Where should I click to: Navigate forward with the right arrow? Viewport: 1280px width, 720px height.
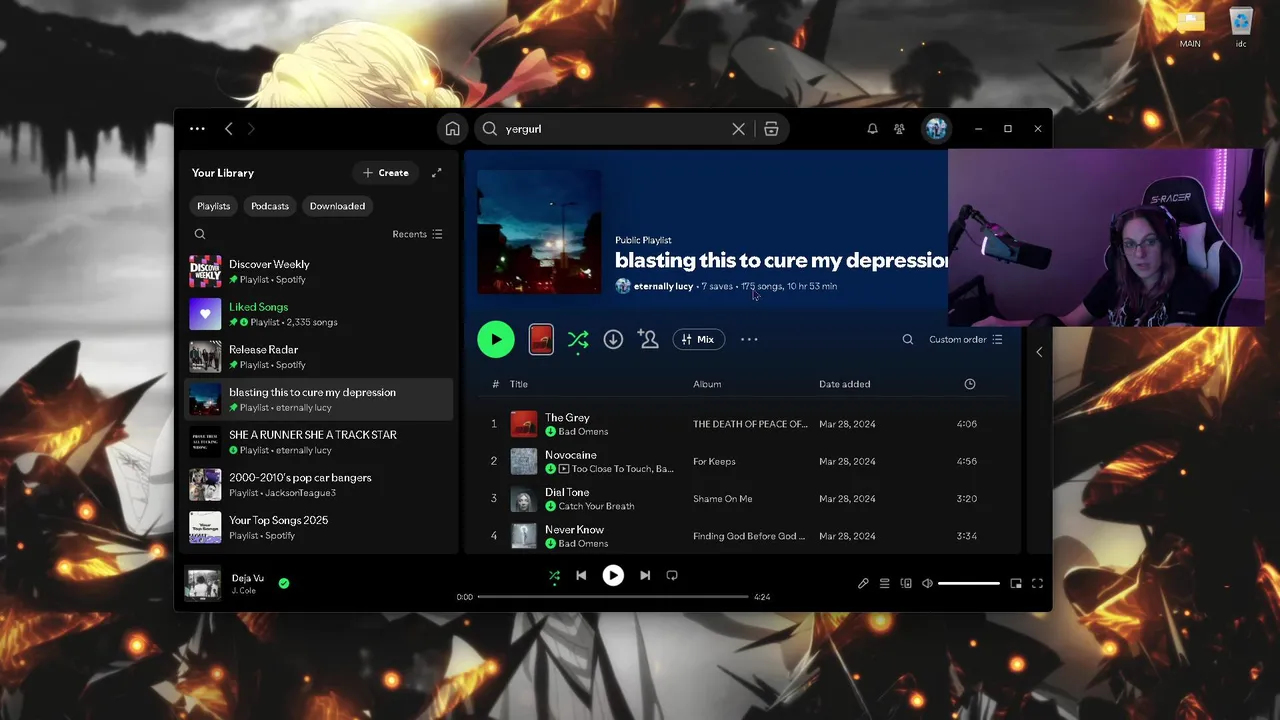tap(251, 129)
